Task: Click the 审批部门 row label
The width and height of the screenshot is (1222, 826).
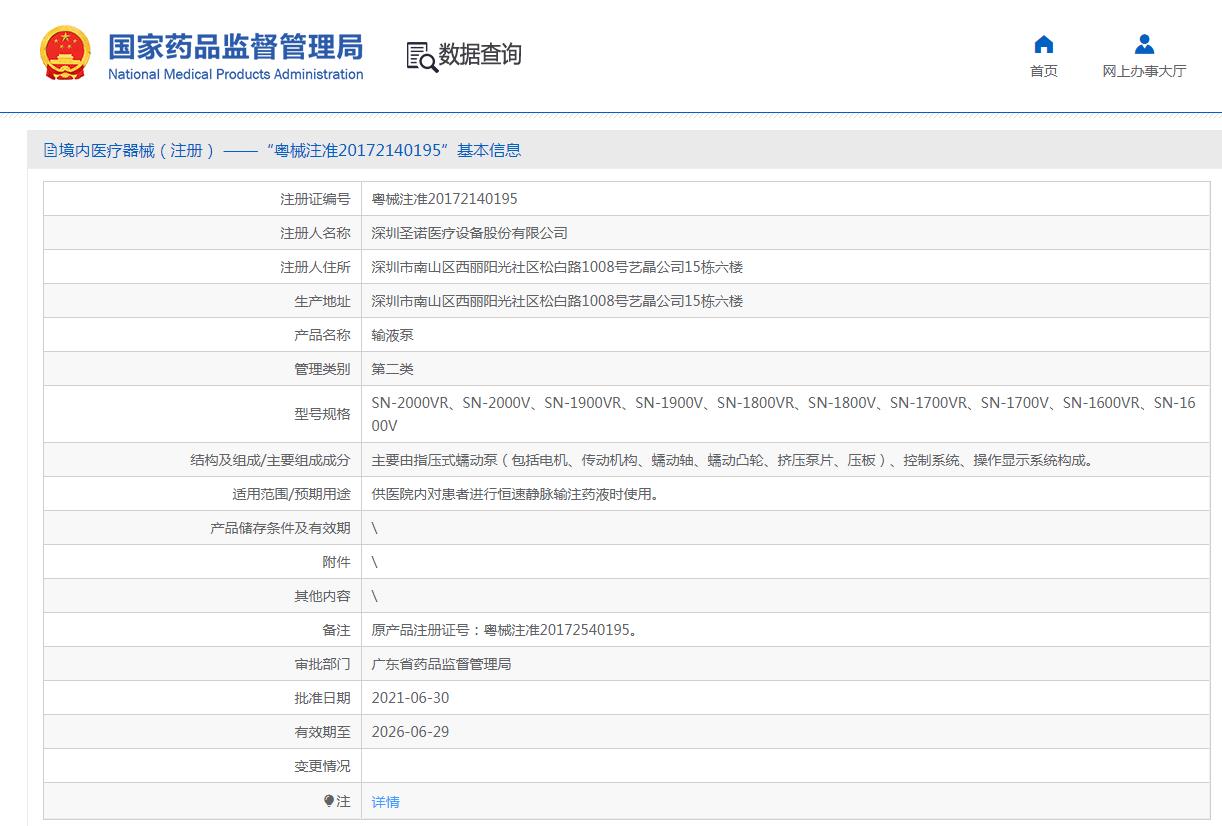Action: 322,664
